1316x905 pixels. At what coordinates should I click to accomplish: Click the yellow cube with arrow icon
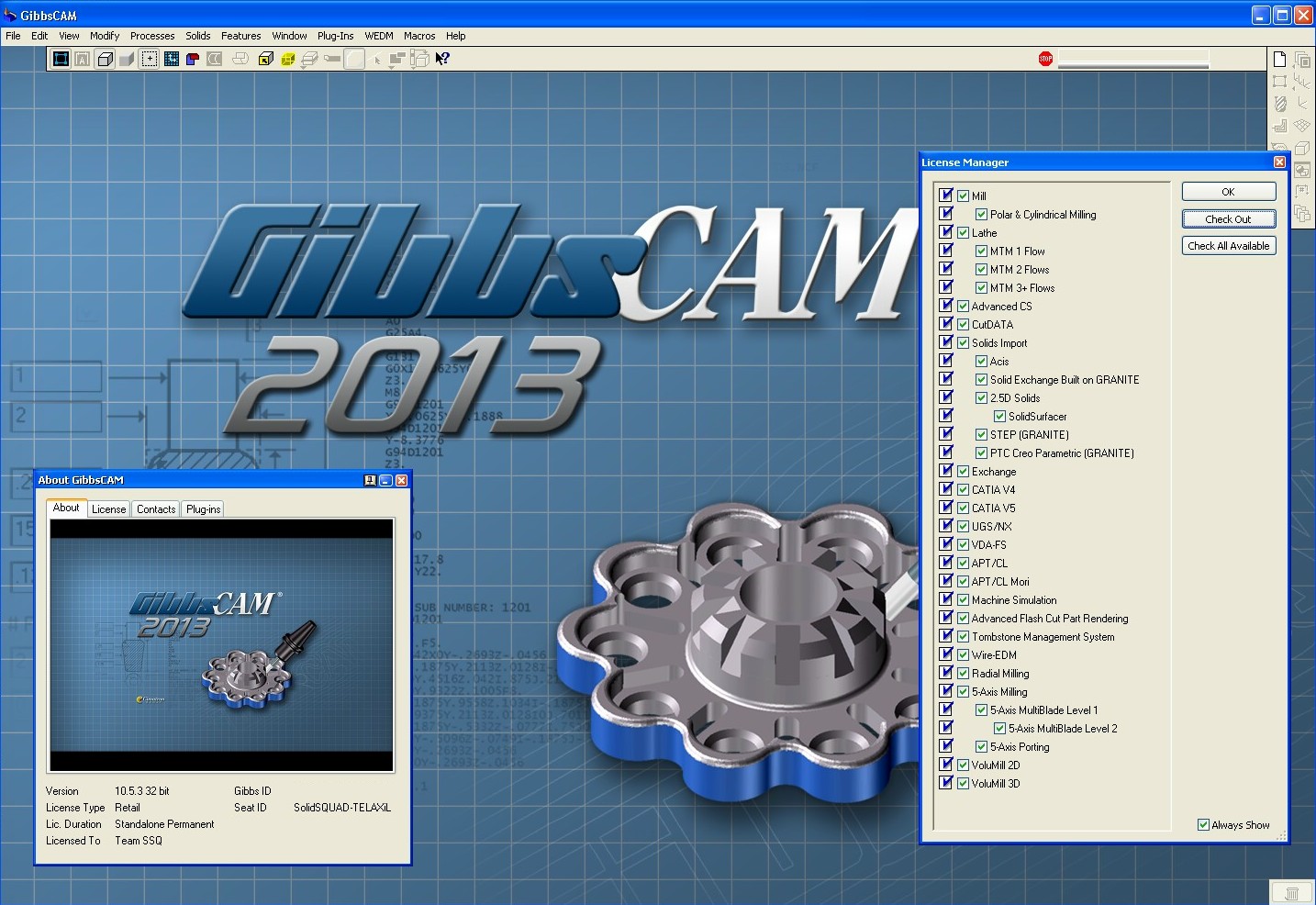coord(266,59)
